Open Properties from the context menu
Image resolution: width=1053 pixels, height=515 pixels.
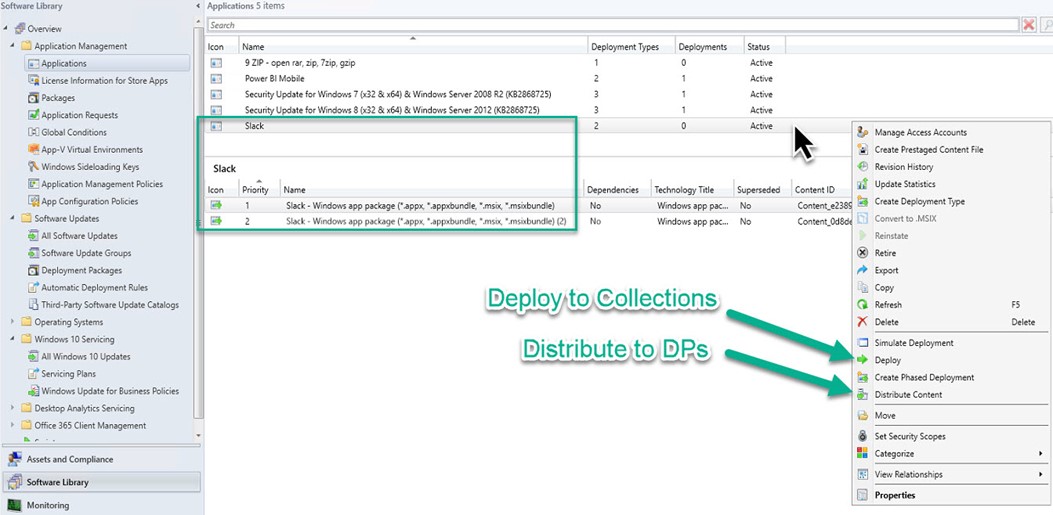[894, 495]
